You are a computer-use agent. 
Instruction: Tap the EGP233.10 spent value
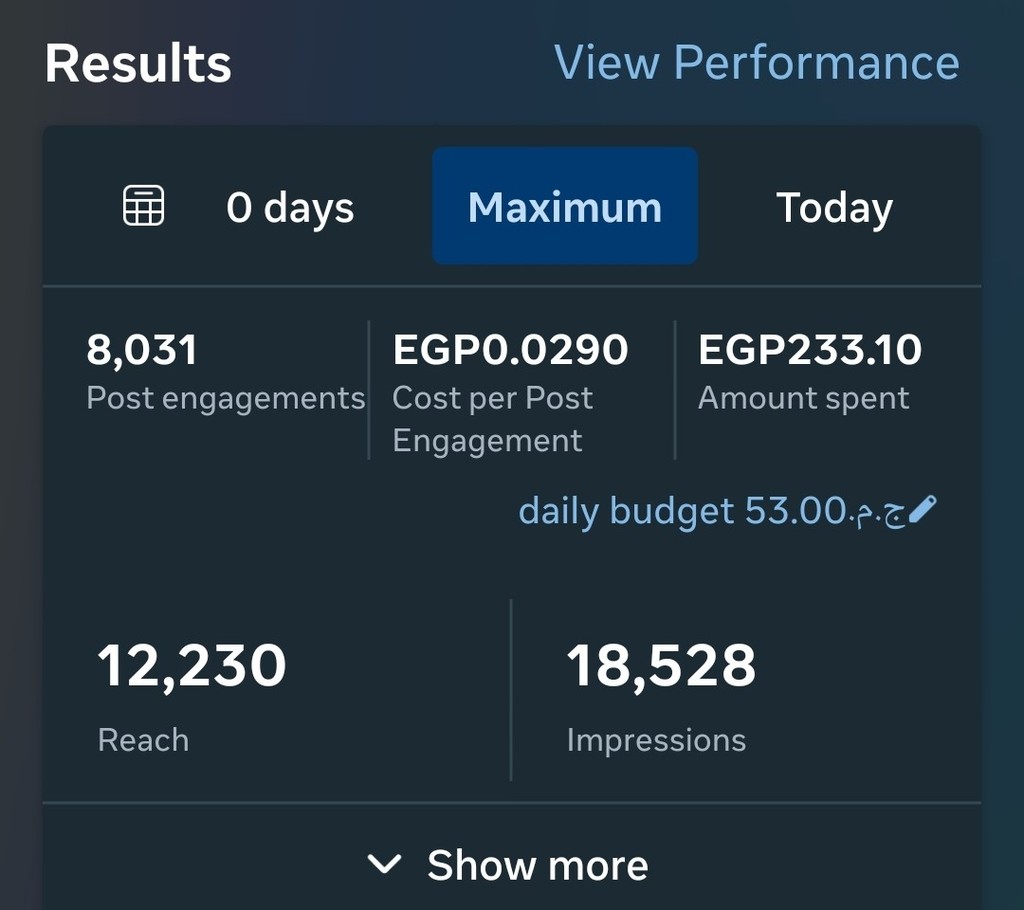pos(810,350)
